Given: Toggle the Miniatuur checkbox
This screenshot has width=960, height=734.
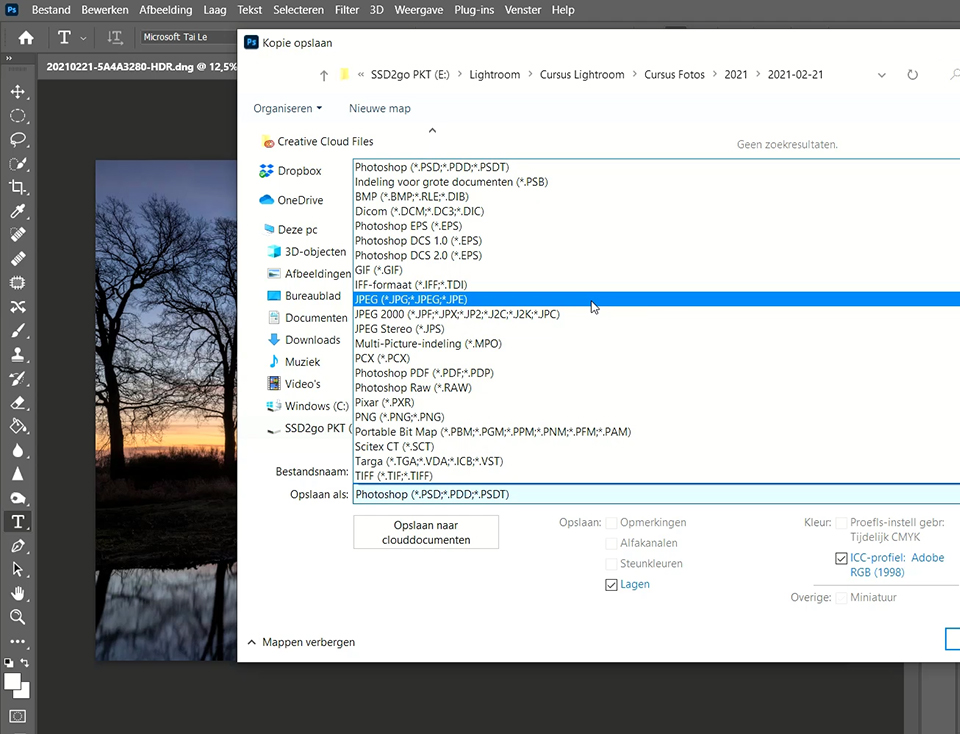Looking at the screenshot, I should tap(841, 597).
